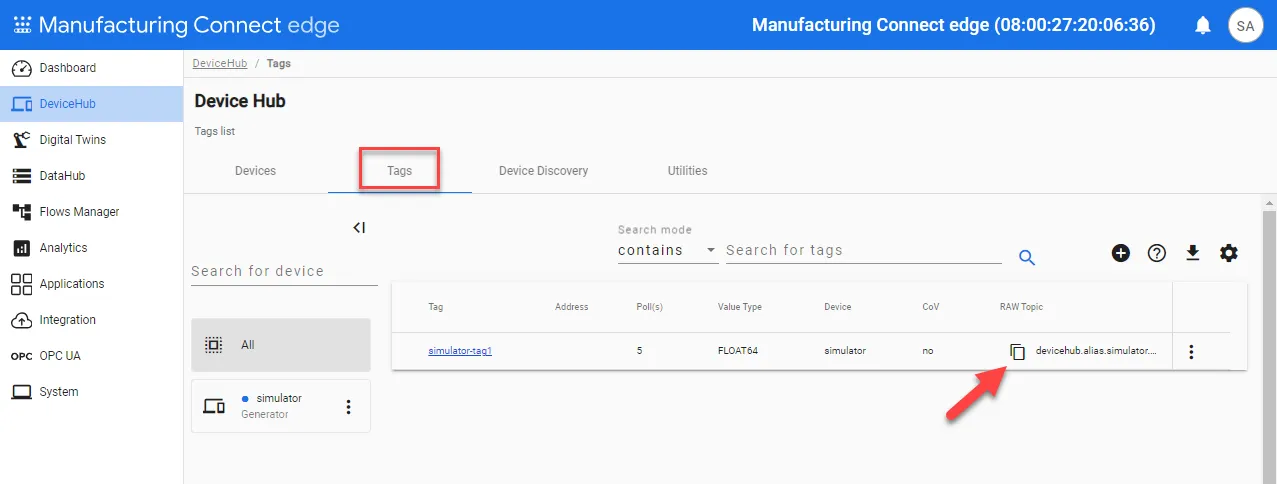
Task: Open Analytics section
Action: tap(91, 248)
